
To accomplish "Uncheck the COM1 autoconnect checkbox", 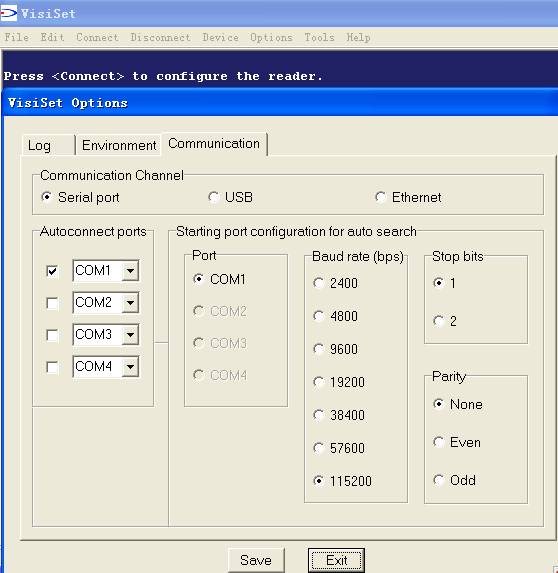I will (x=52, y=271).
